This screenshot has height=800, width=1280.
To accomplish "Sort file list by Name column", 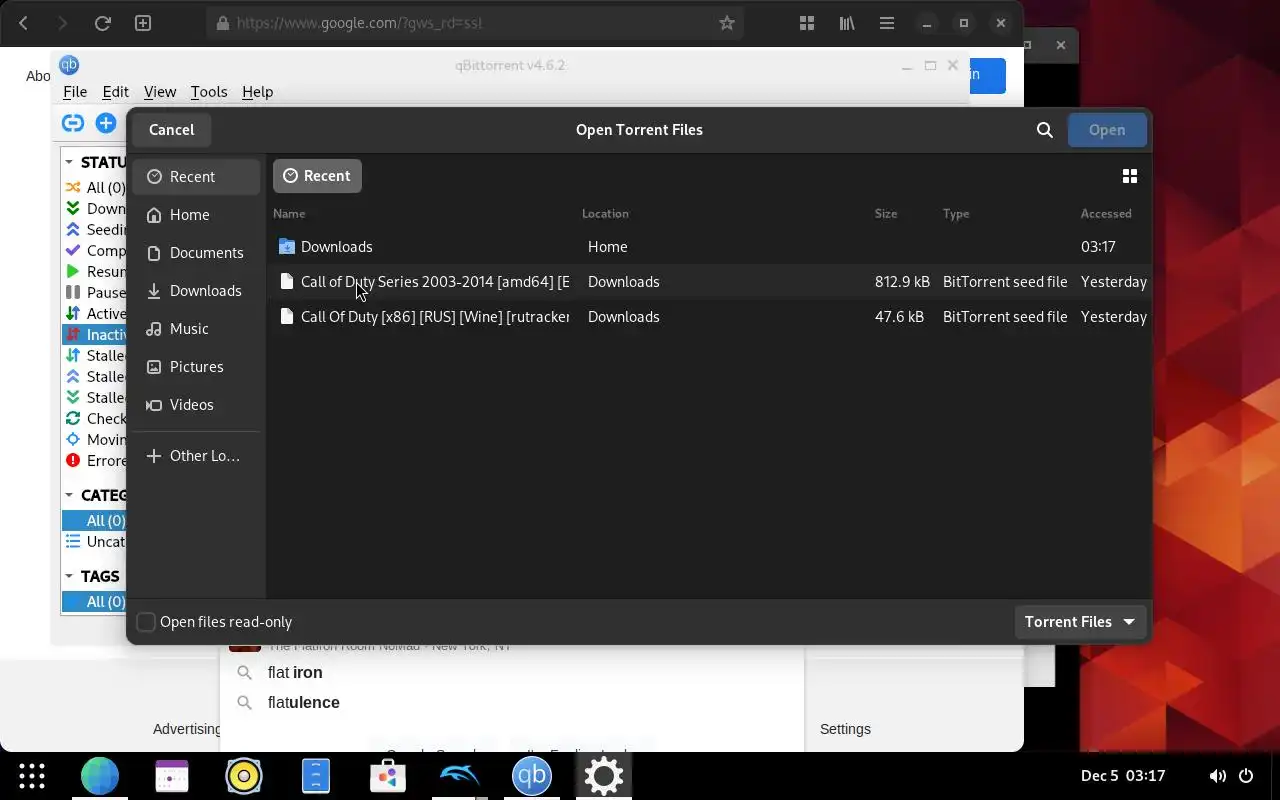I will point(289,214).
